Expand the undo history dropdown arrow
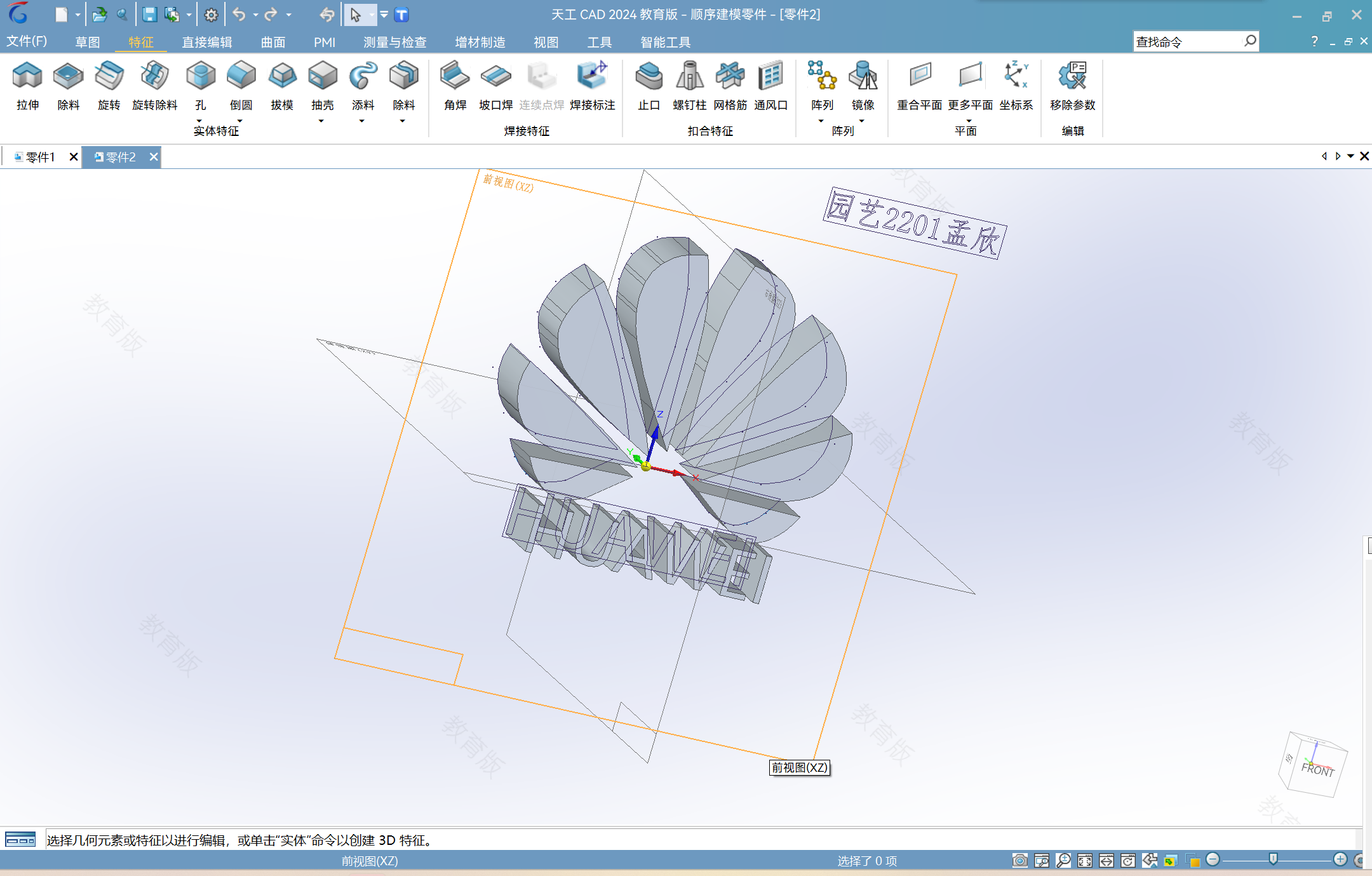 [255, 15]
